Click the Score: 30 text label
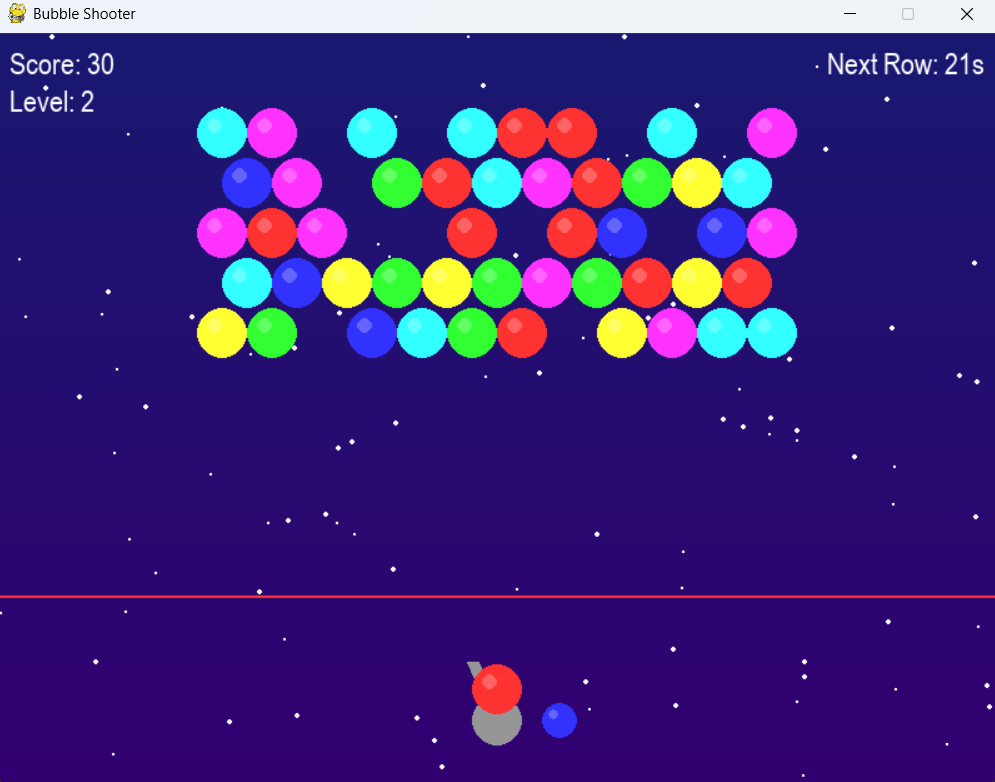 [62, 65]
